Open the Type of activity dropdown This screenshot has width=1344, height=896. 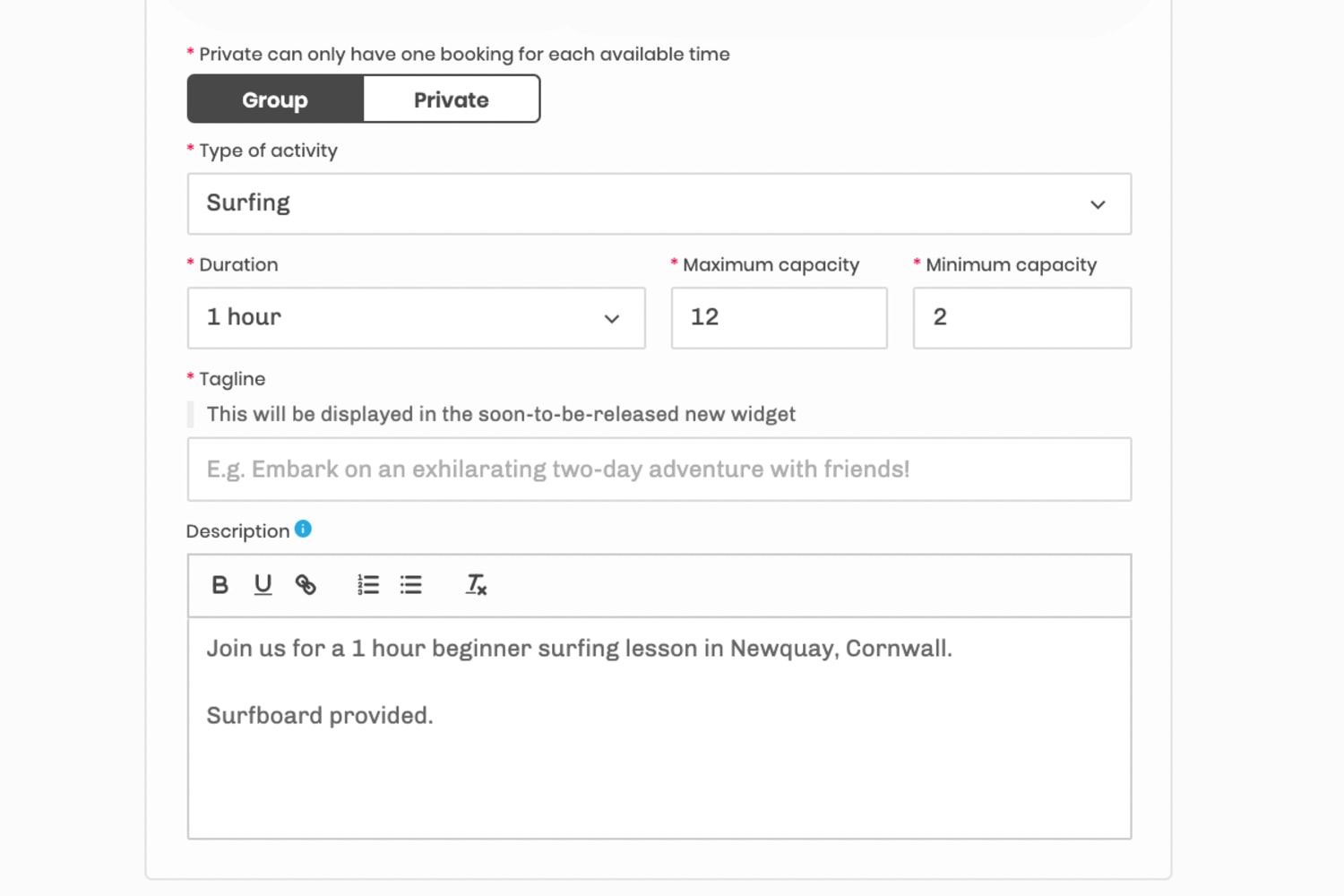659,204
